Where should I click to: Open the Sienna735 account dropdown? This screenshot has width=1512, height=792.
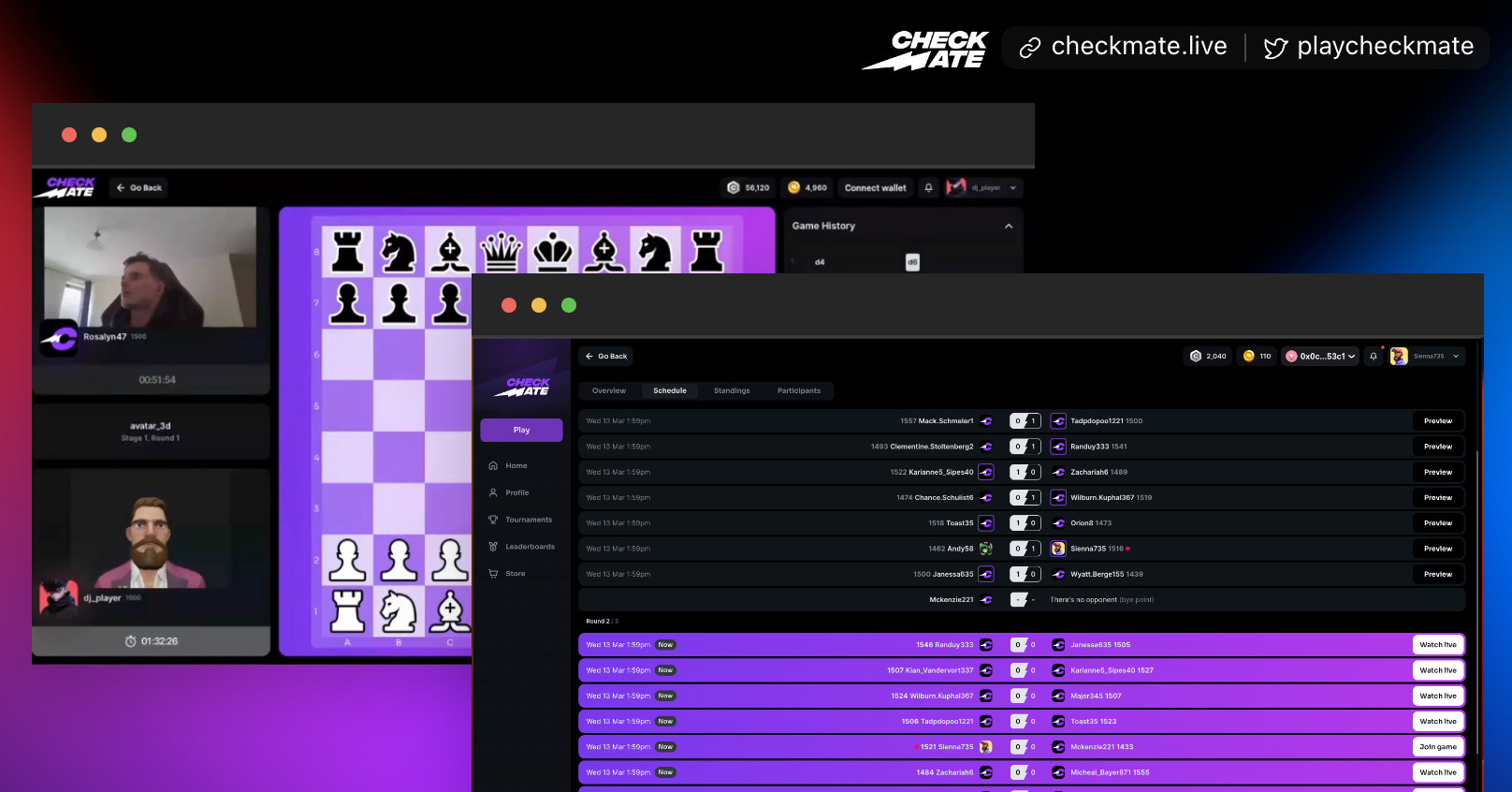click(1426, 357)
